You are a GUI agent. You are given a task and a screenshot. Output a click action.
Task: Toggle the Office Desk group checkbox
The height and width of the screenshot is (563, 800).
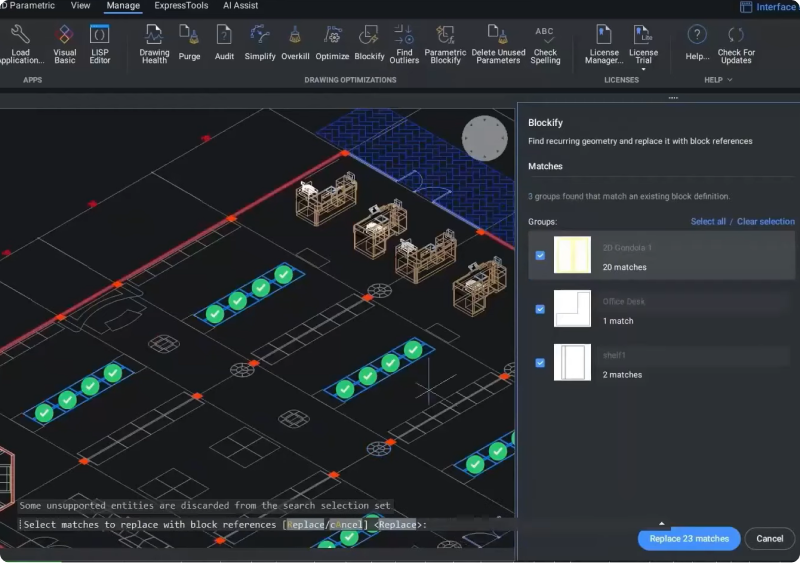tap(540, 309)
